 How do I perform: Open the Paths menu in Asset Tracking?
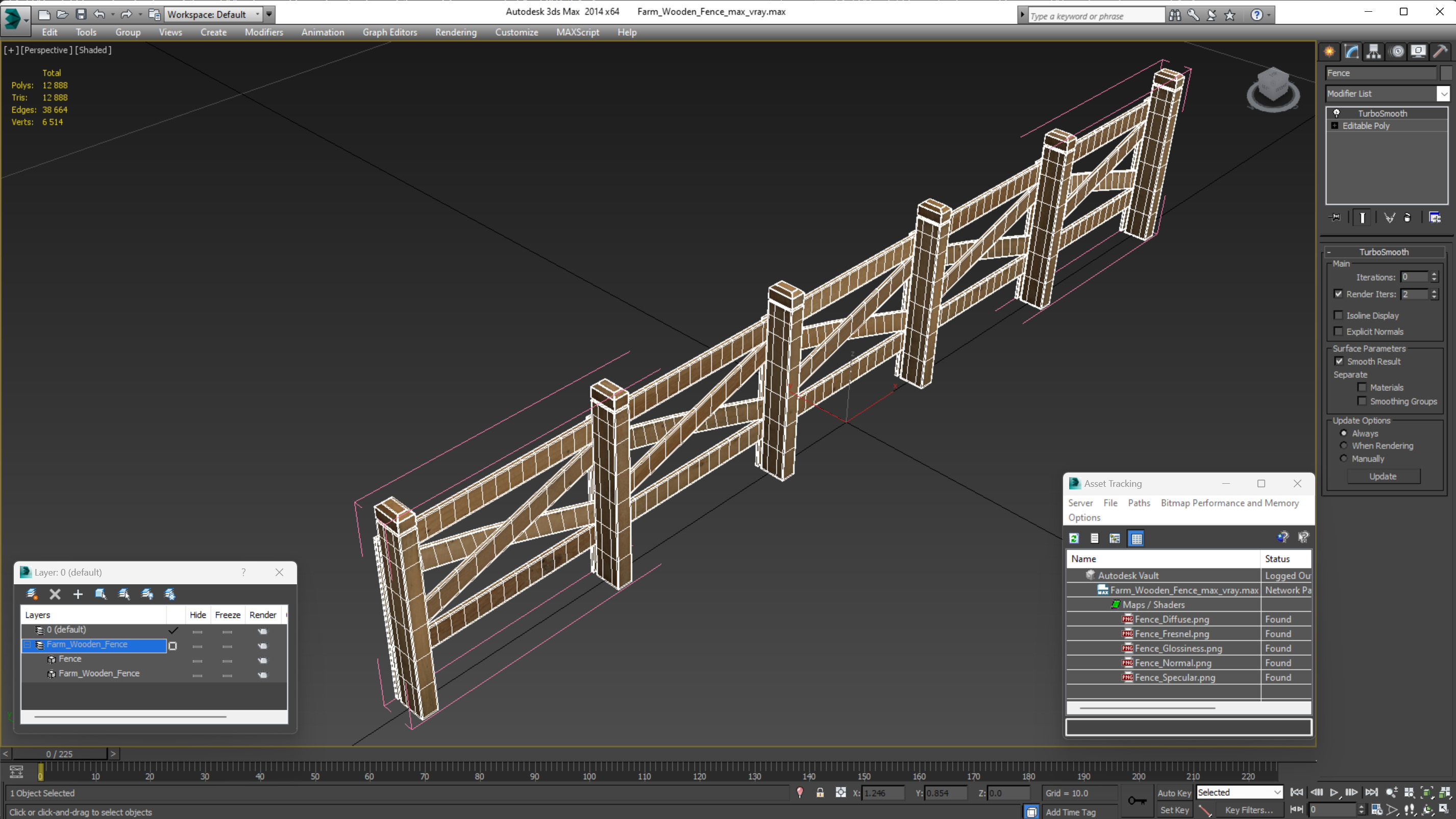tap(1139, 503)
